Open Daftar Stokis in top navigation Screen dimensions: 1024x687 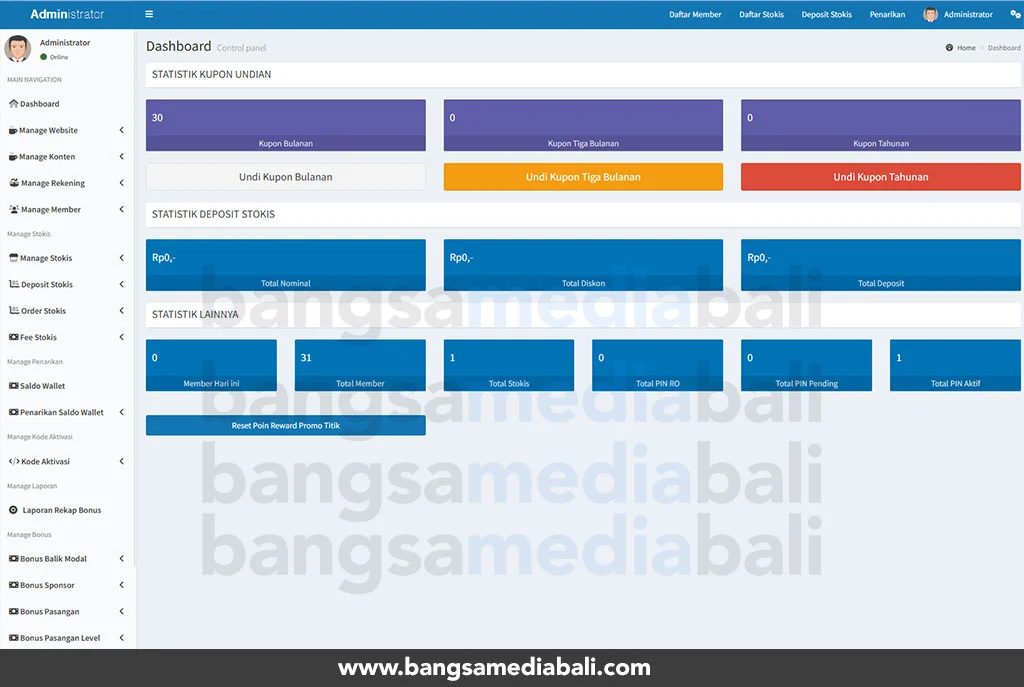pyautogui.click(x=761, y=14)
